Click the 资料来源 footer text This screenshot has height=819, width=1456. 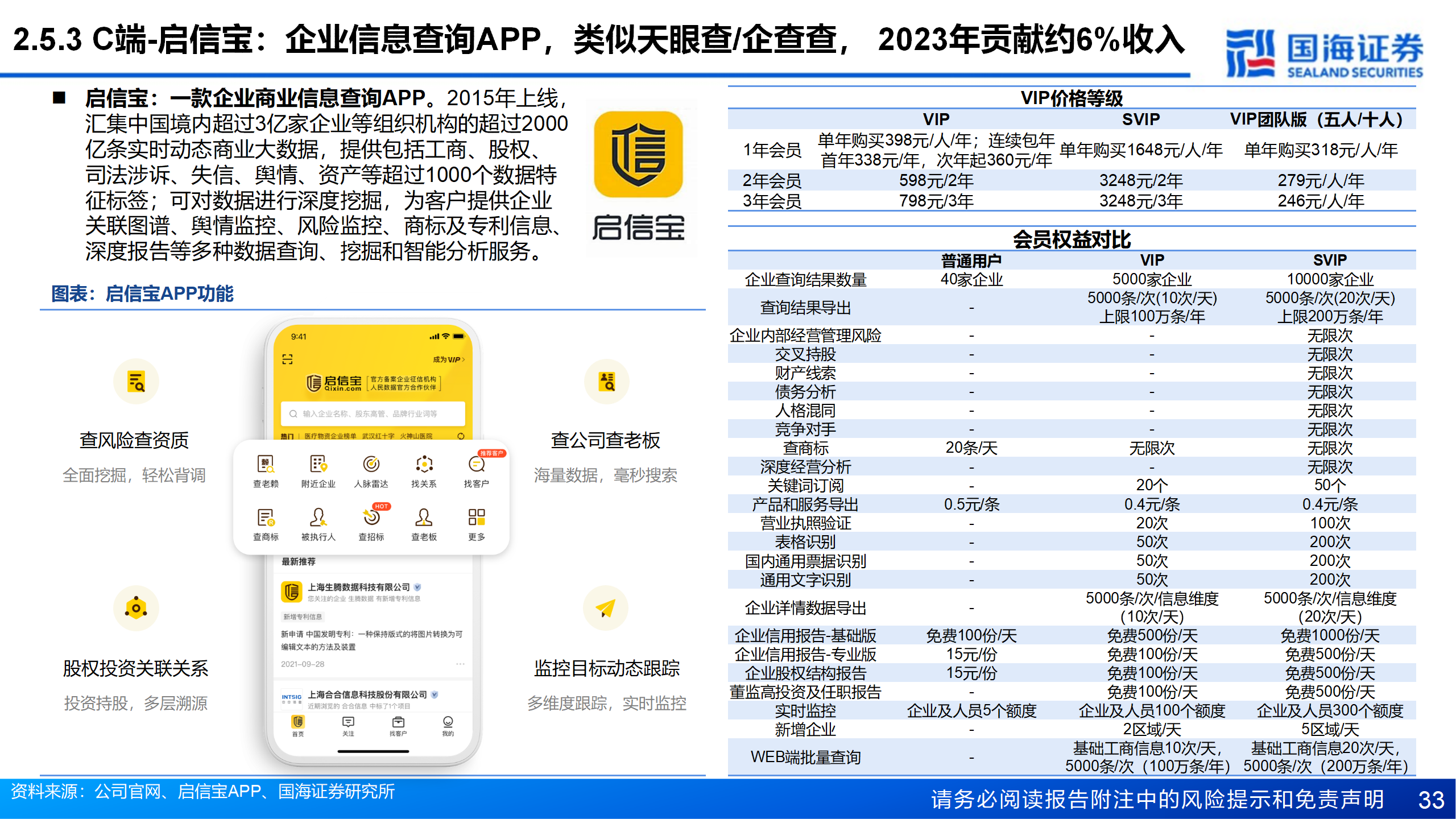202,792
